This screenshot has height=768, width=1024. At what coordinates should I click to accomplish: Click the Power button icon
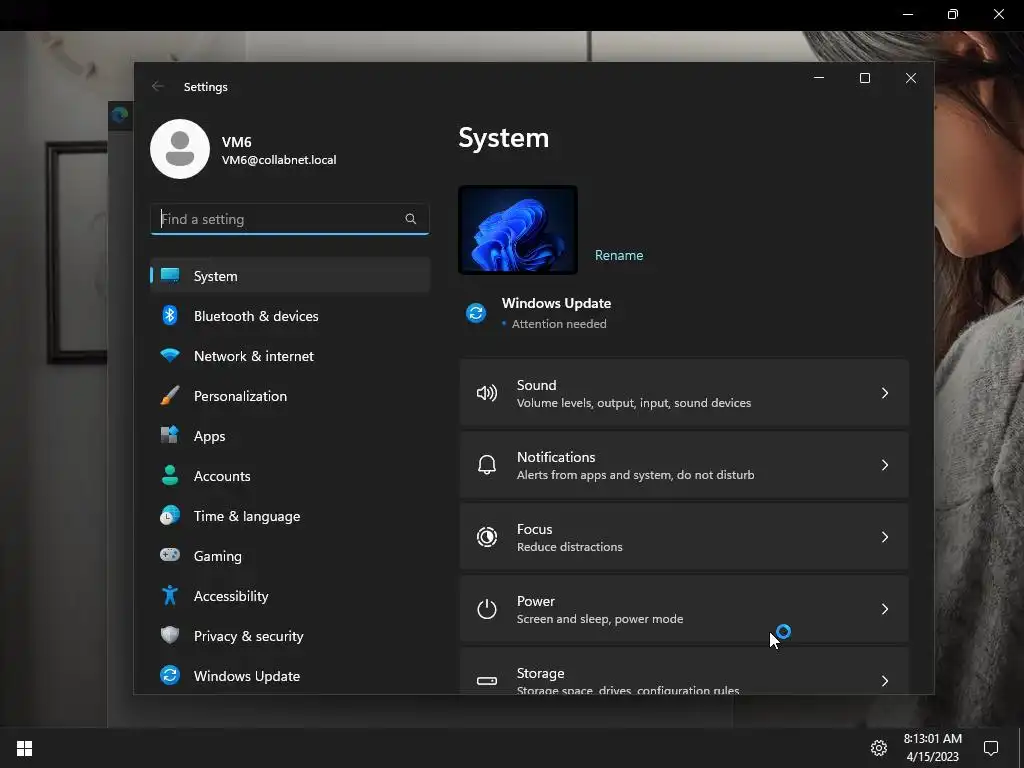[487, 609]
